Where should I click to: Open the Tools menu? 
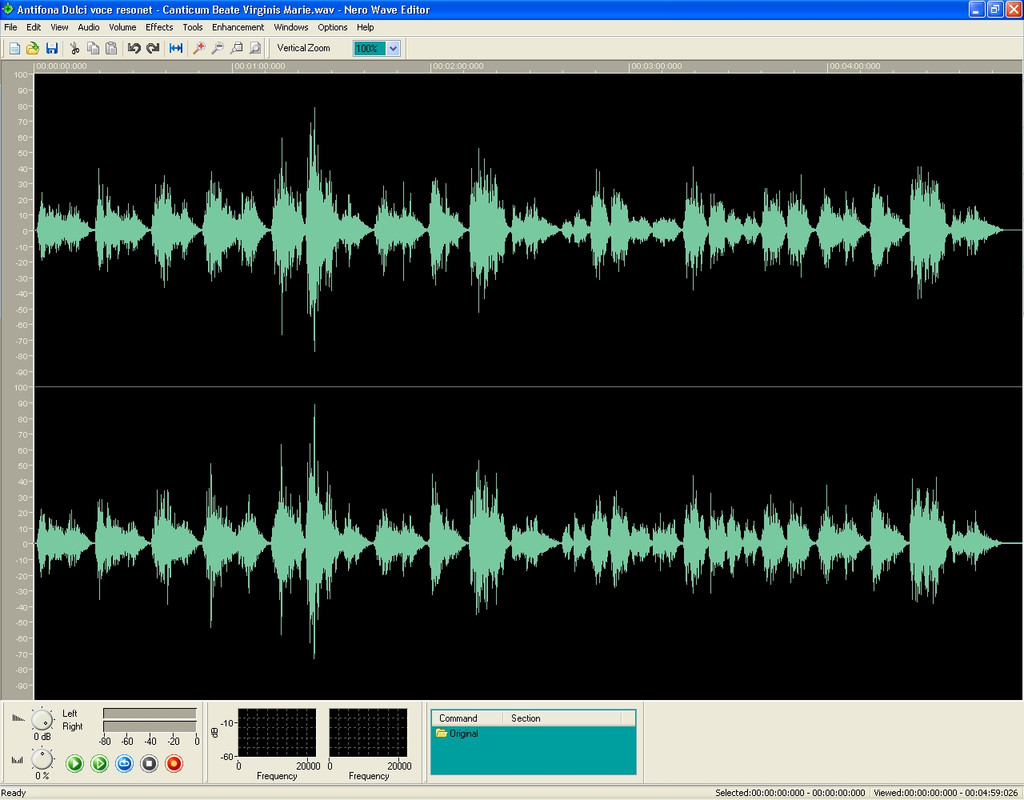193,27
